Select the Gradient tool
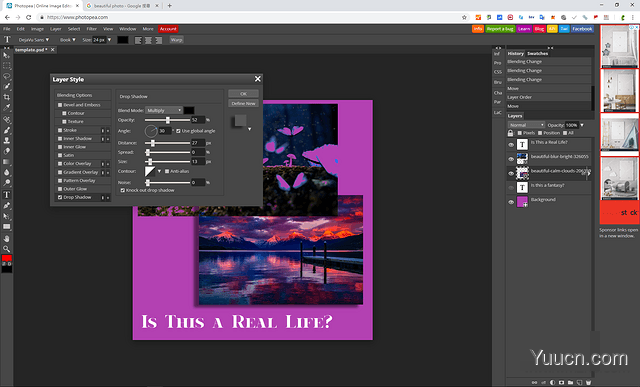The image size is (640, 387). click(6, 162)
